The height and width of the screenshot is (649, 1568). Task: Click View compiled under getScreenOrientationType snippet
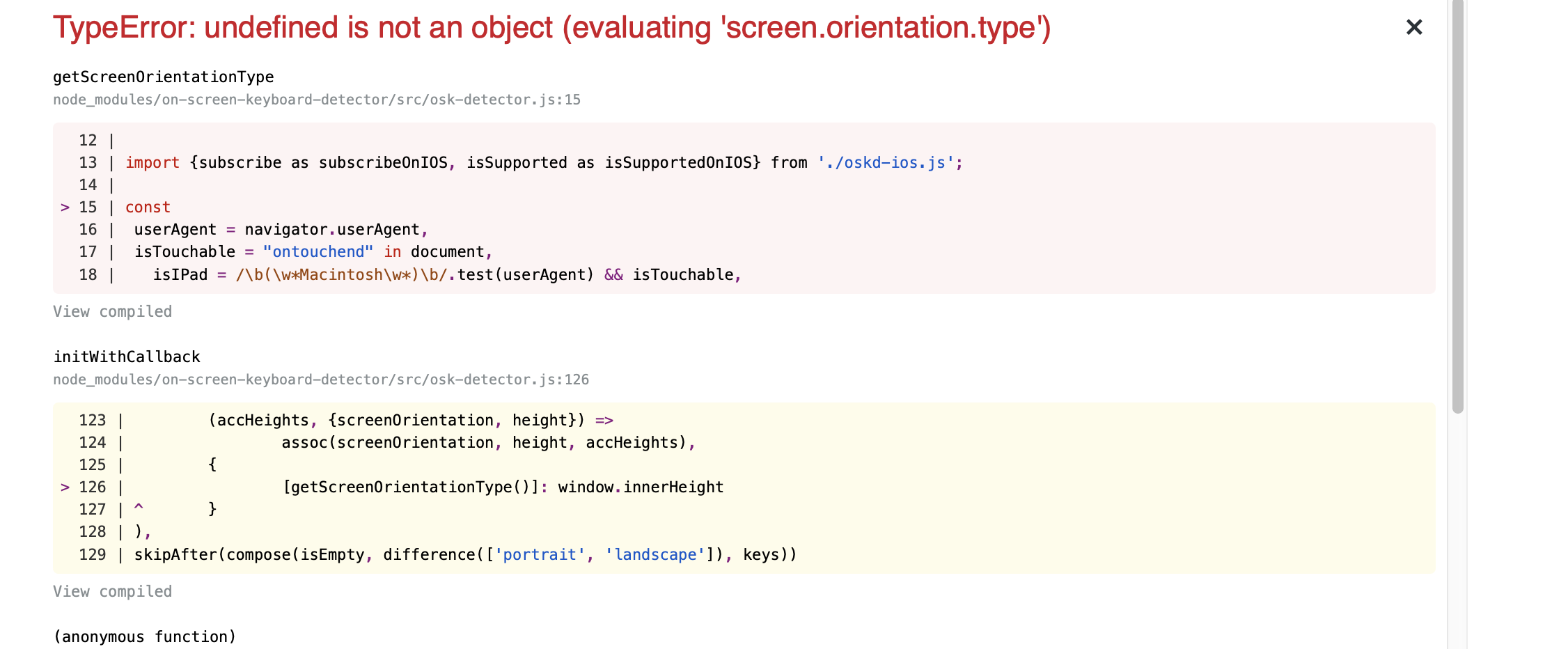click(x=113, y=311)
